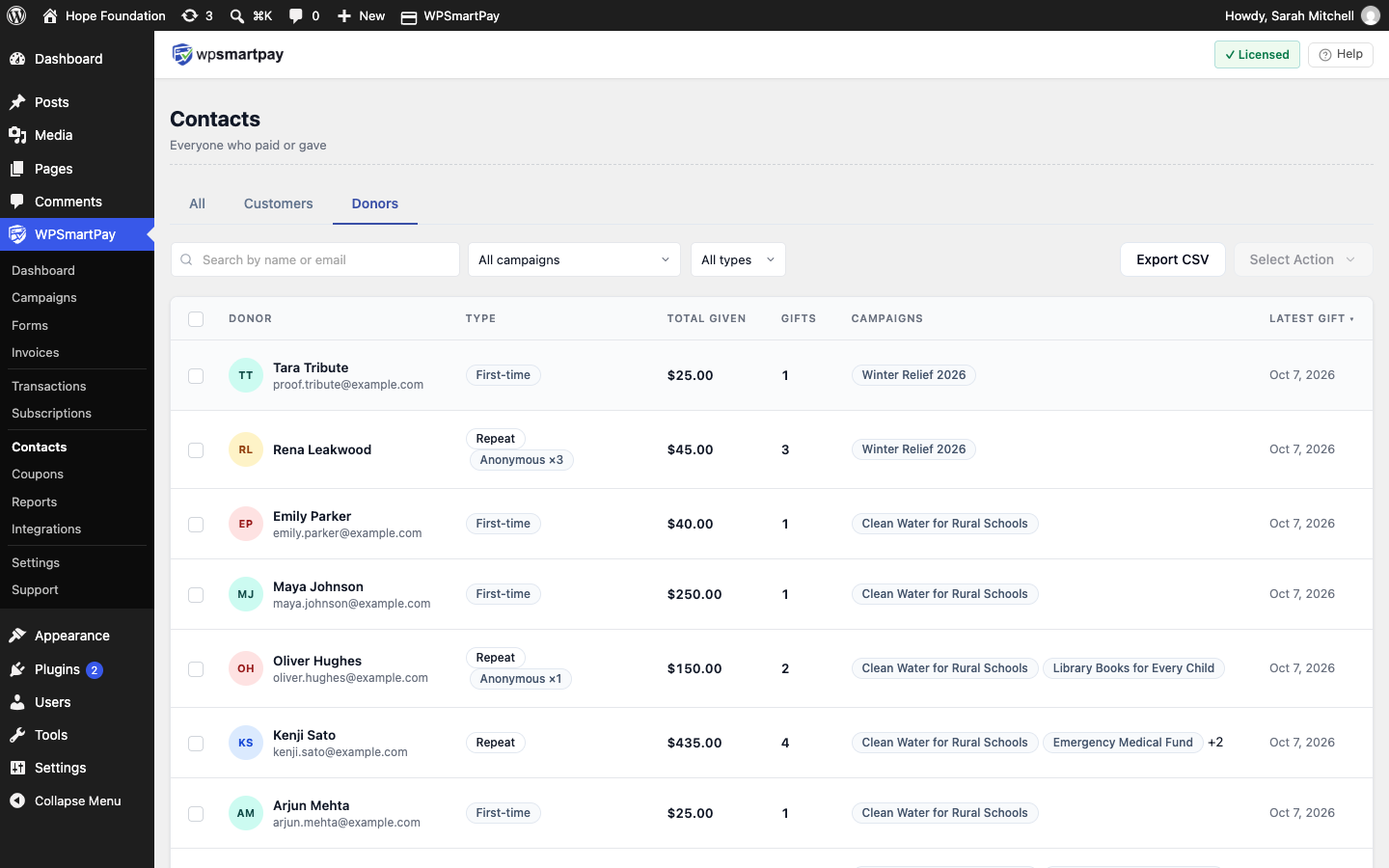The width and height of the screenshot is (1389, 868).
Task: Check the Tara Tribute row checkbox
Action: [196, 376]
